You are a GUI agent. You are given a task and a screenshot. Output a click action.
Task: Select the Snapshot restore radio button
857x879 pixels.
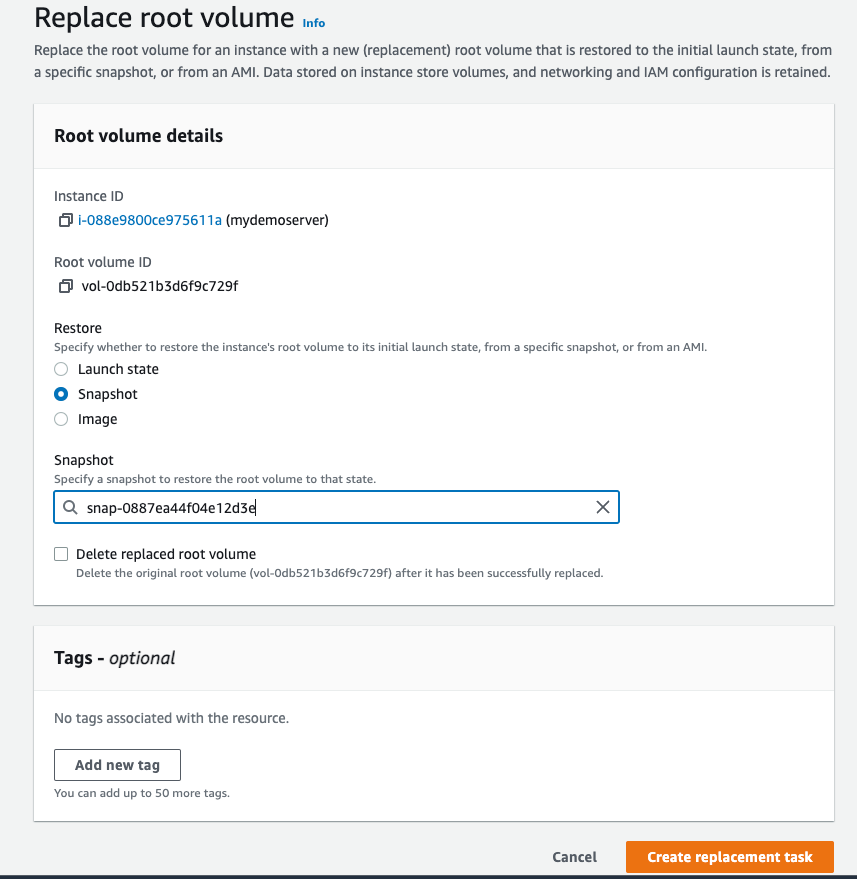coord(61,394)
